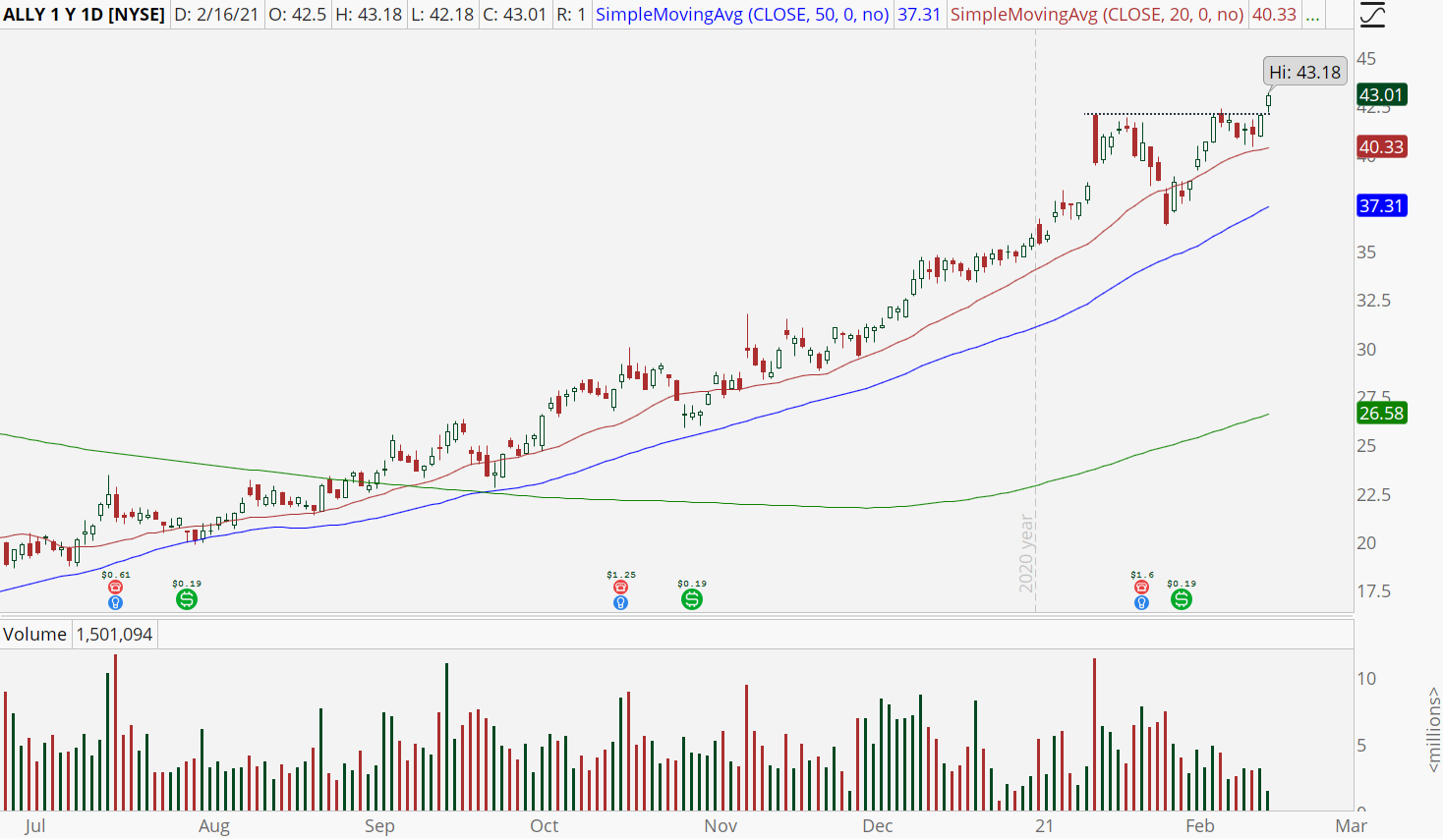Click the blue 37.31 SMA tag on the axis

tap(1381, 206)
